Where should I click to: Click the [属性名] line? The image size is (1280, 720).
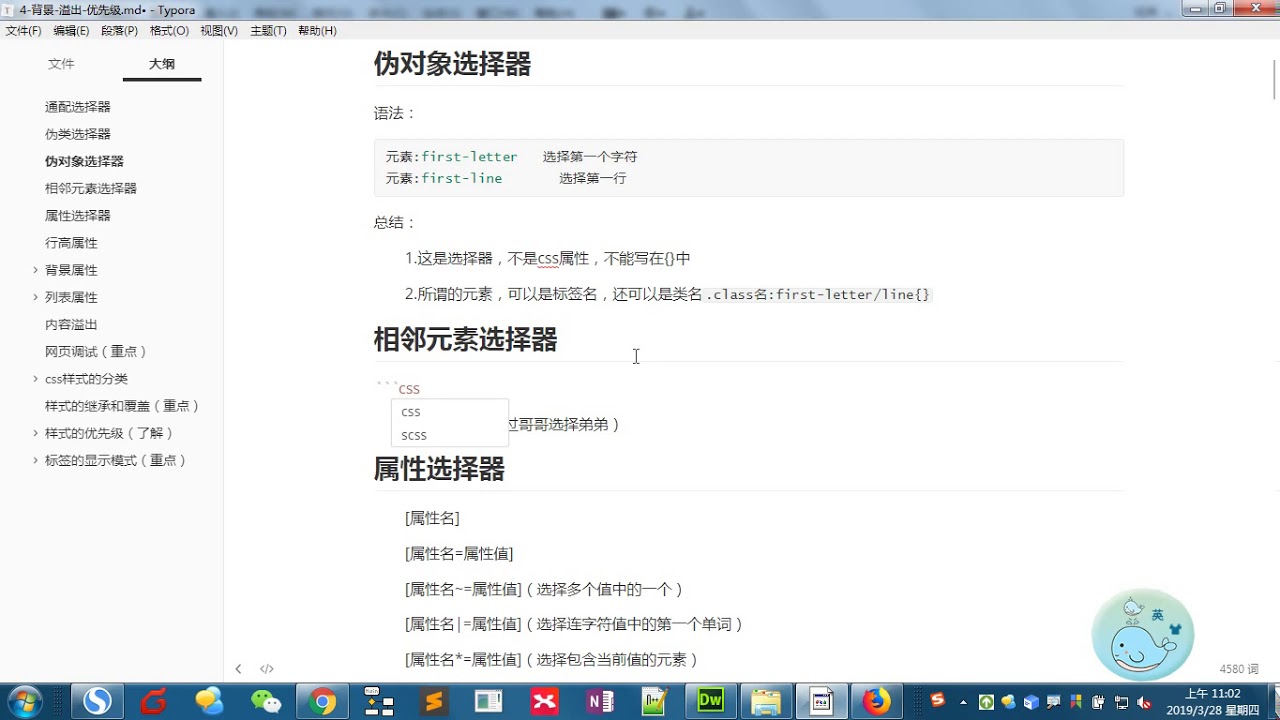coord(432,518)
